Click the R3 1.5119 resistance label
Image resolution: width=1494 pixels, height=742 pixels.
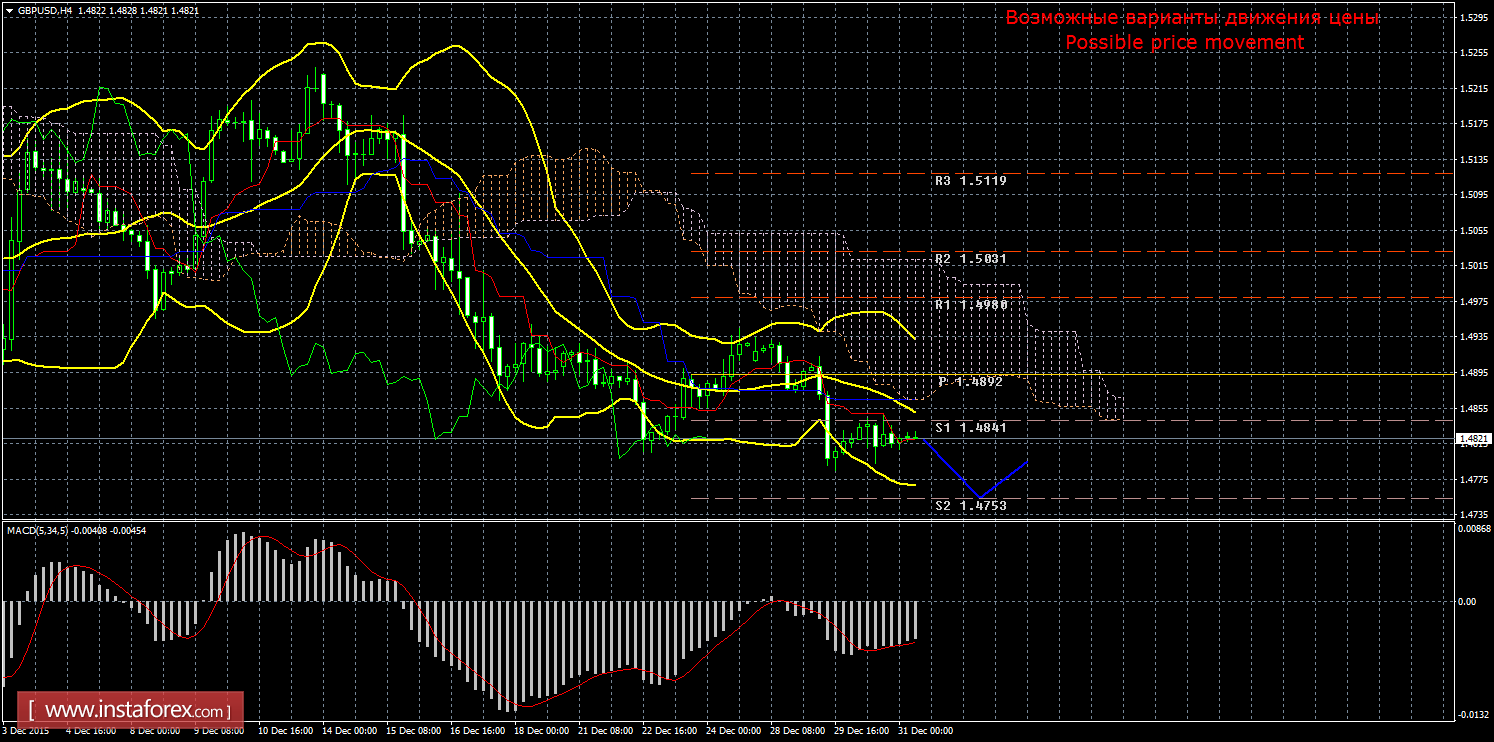pos(970,181)
